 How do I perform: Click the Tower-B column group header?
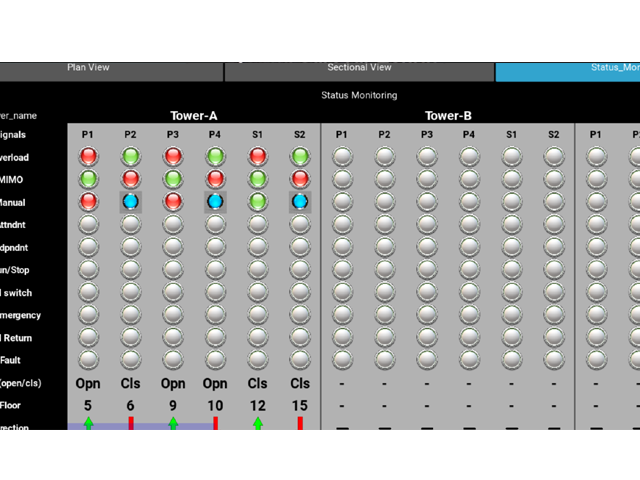pyautogui.click(x=448, y=115)
